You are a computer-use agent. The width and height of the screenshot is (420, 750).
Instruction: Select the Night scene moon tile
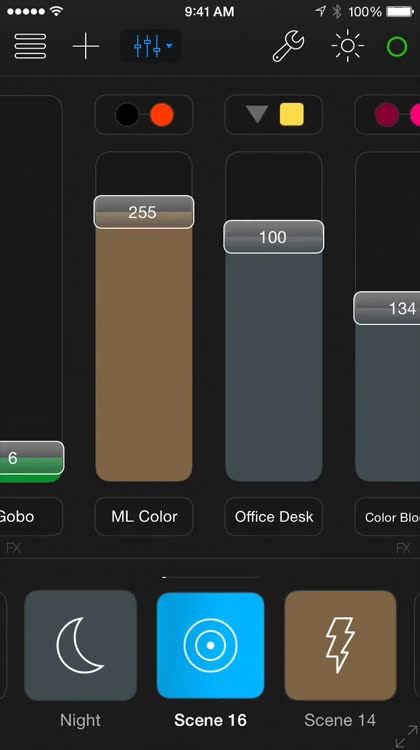click(80, 645)
